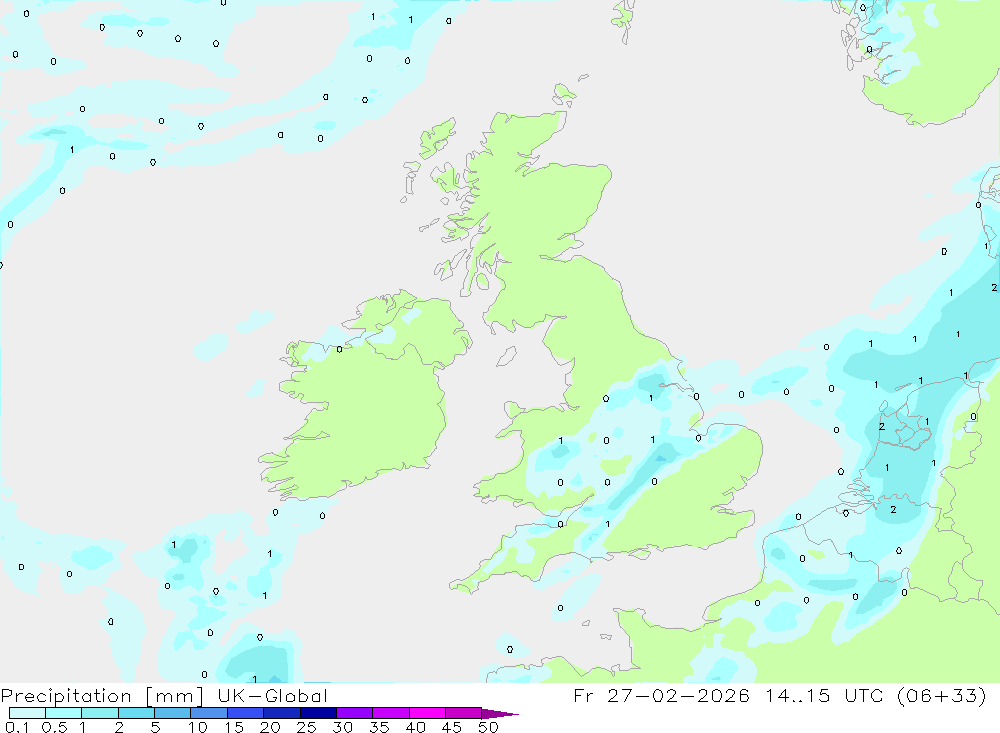1000x733 pixels.
Task: Click the "25" legend scale value
Action: pos(307,727)
